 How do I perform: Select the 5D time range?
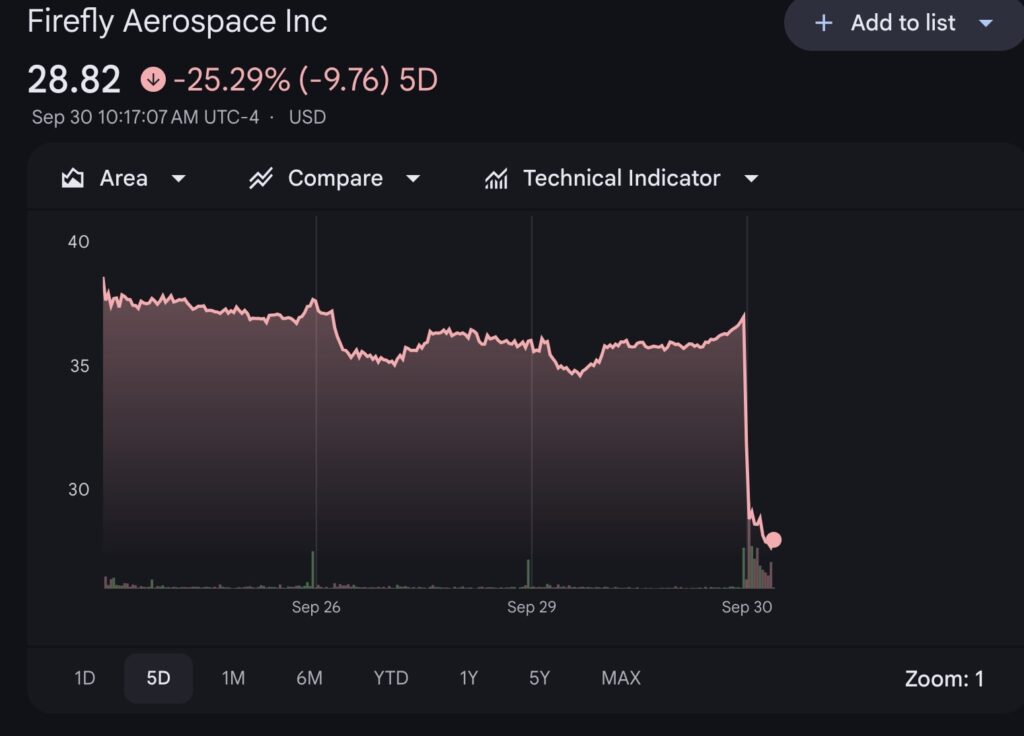[158, 678]
